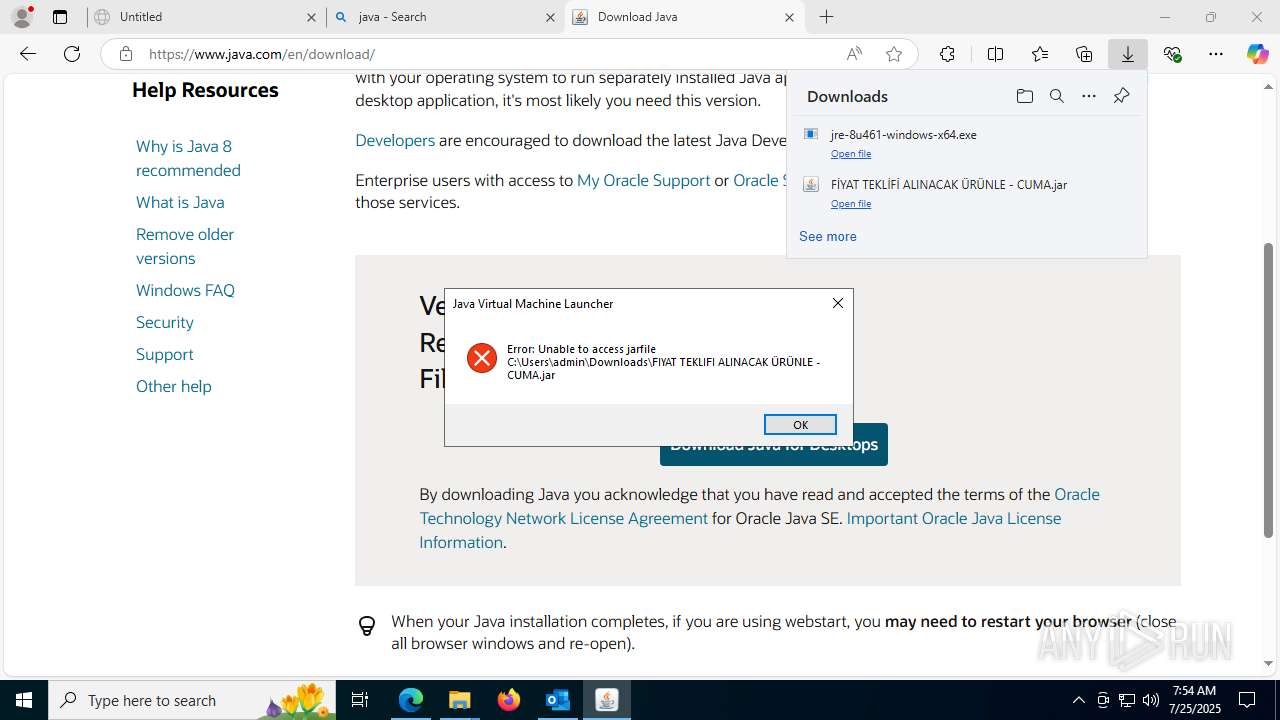Refresh the current page
This screenshot has width=1280, height=720.
[x=72, y=54]
